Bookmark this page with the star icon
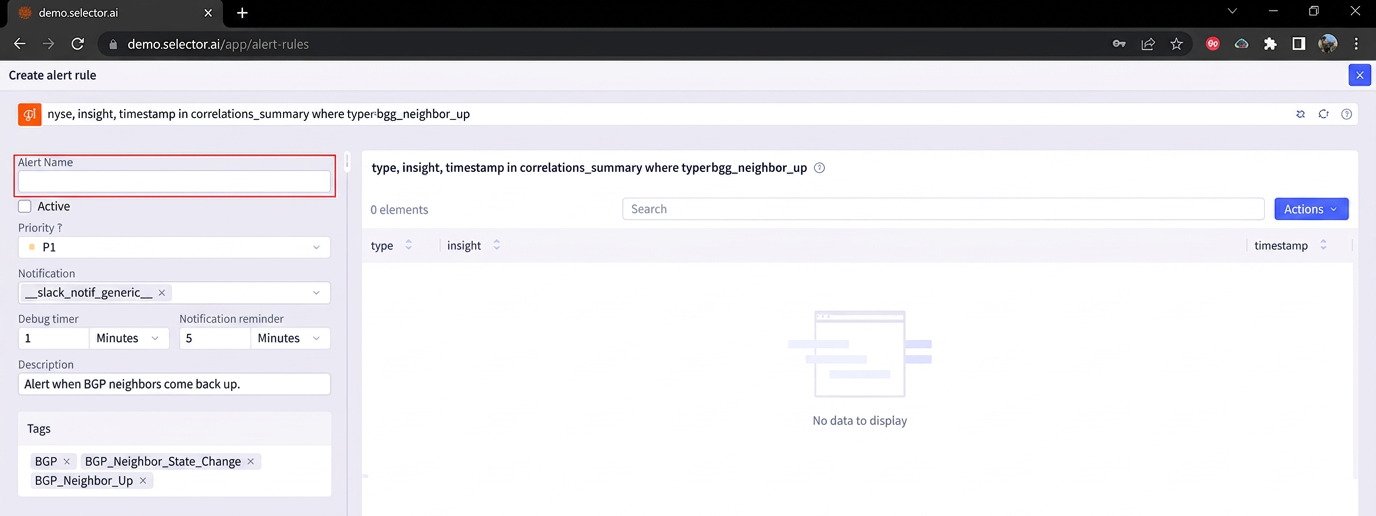1376x516 pixels. point(1176,44)
